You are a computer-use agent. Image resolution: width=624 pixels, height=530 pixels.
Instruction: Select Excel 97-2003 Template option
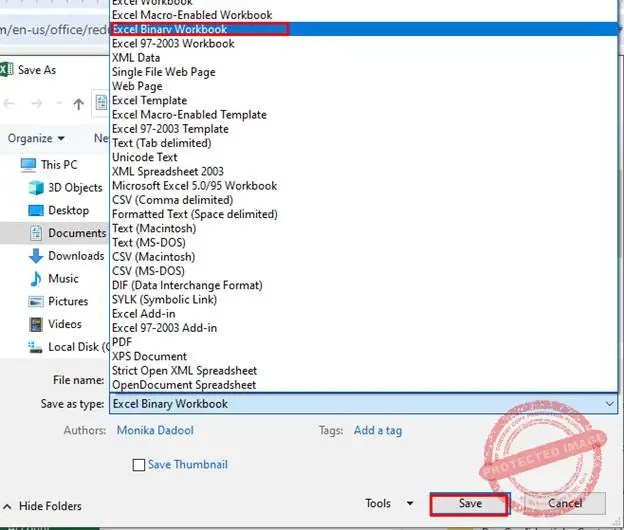click(x=363, y=129)
